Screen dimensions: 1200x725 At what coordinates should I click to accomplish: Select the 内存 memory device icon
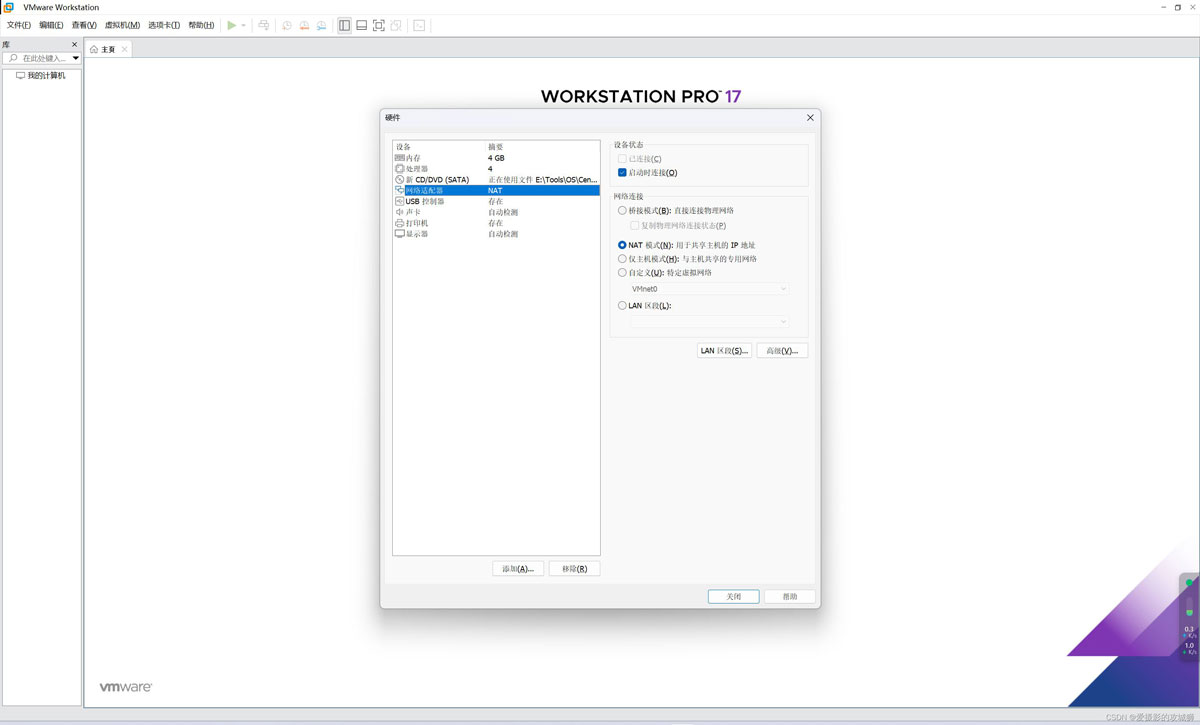coord(400,158)
